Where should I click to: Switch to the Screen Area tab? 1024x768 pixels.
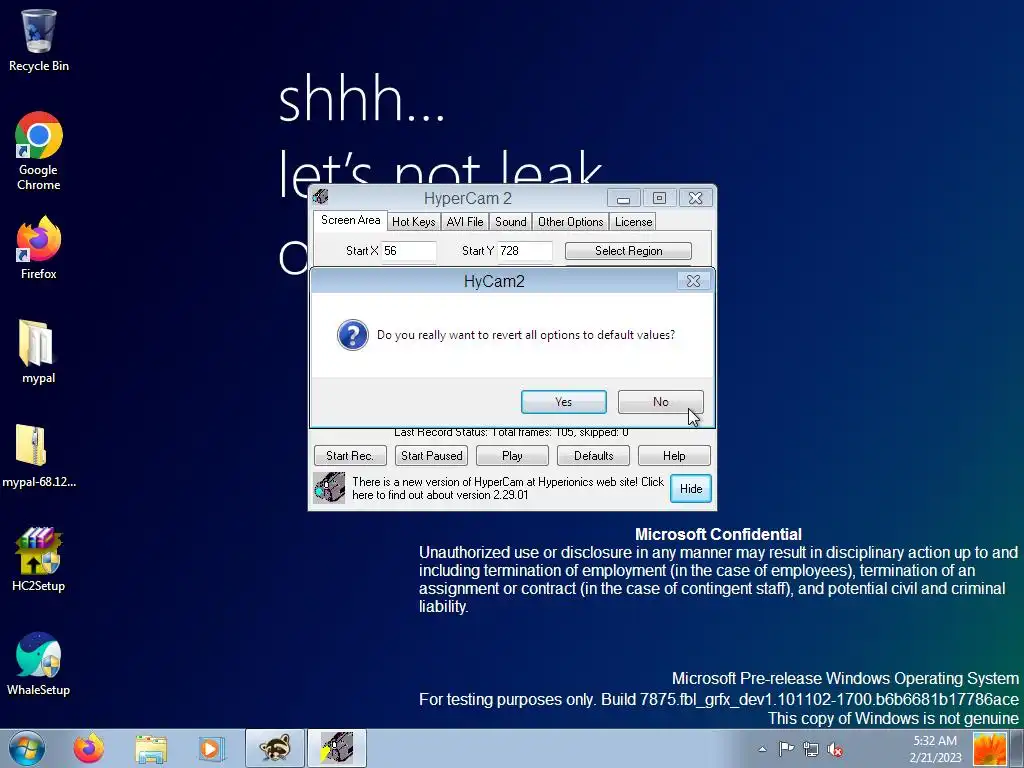350,220
